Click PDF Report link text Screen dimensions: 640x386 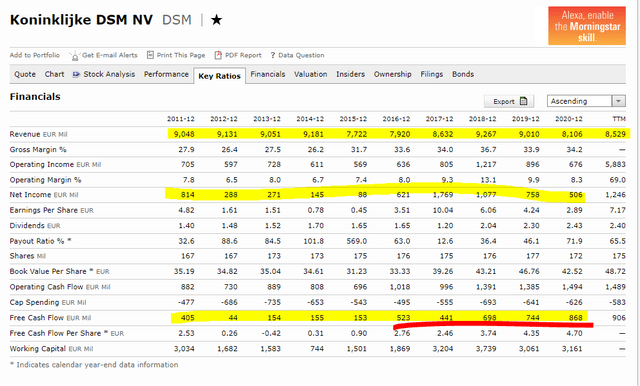[243, 55]
